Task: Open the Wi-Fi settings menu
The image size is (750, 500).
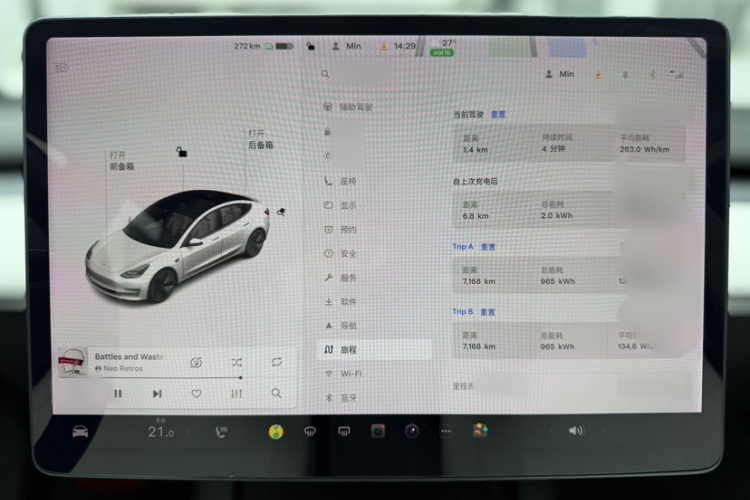Action: [x=343, y=374]
